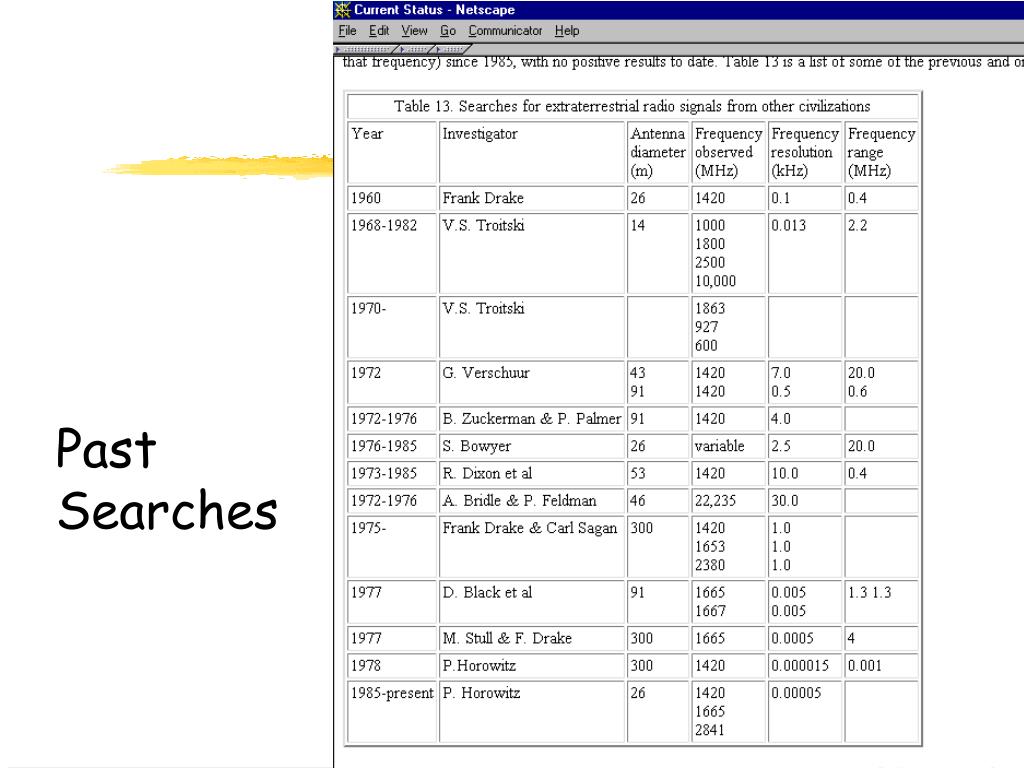This screenshot has width=1024, height=768.
Task: Click the Frequency resolution (kHz) header
Action: click(x=805, y=152)
